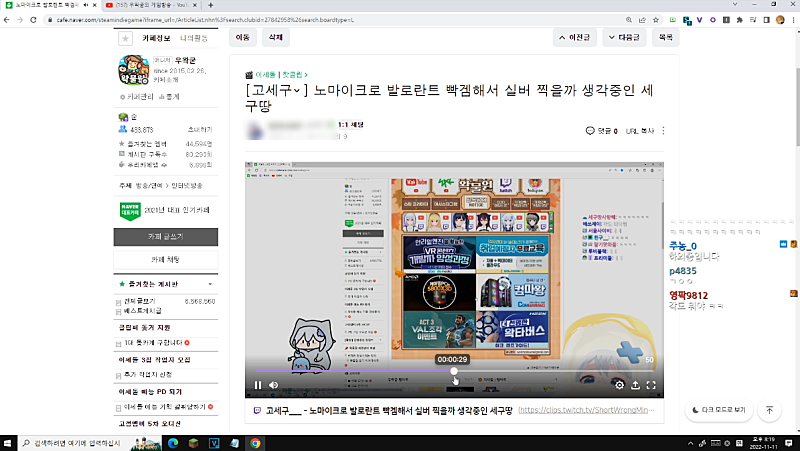Click the favorite star next to 카페정보

[x=125, y=39]
